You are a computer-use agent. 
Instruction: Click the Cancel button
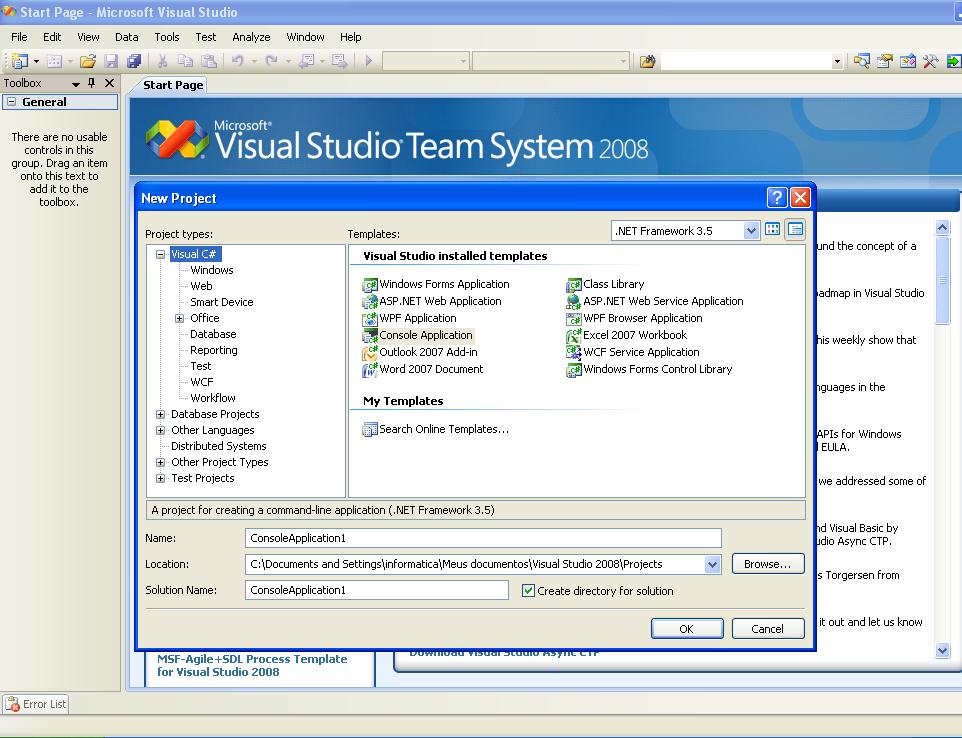point(768,629)
